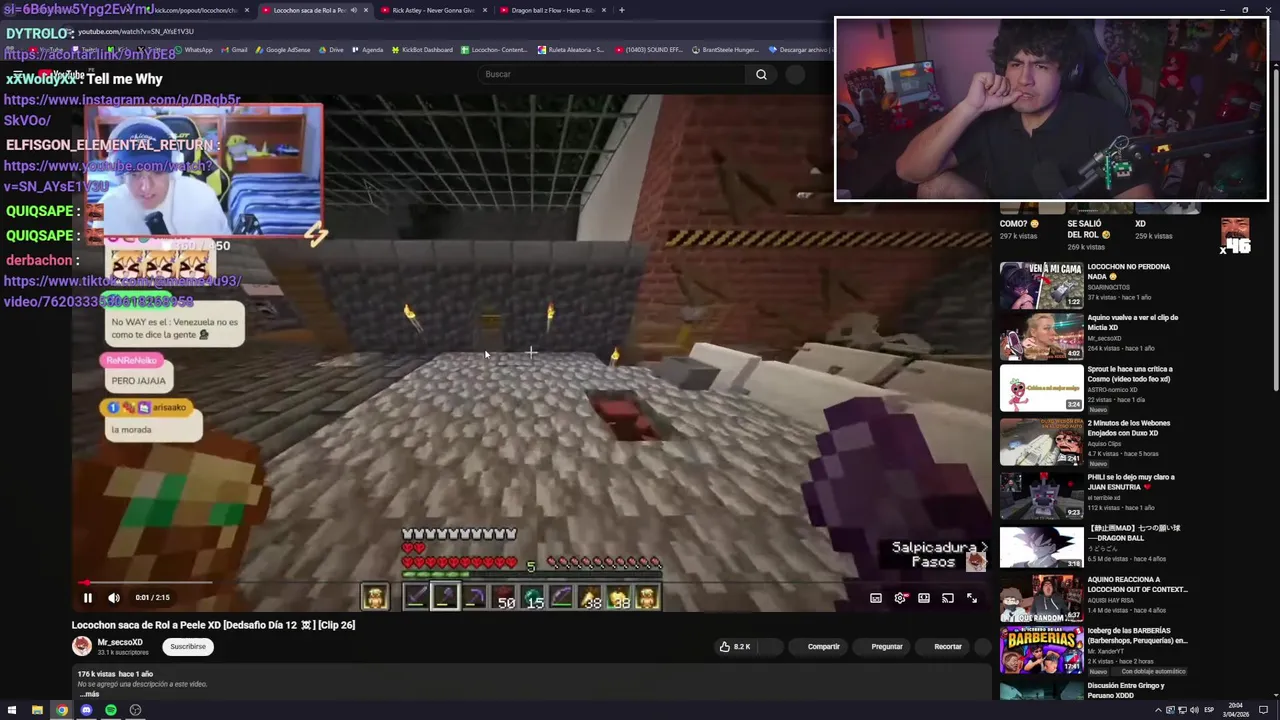
Task: Focus the Buscar search field
Action: [x=612, y=74]
